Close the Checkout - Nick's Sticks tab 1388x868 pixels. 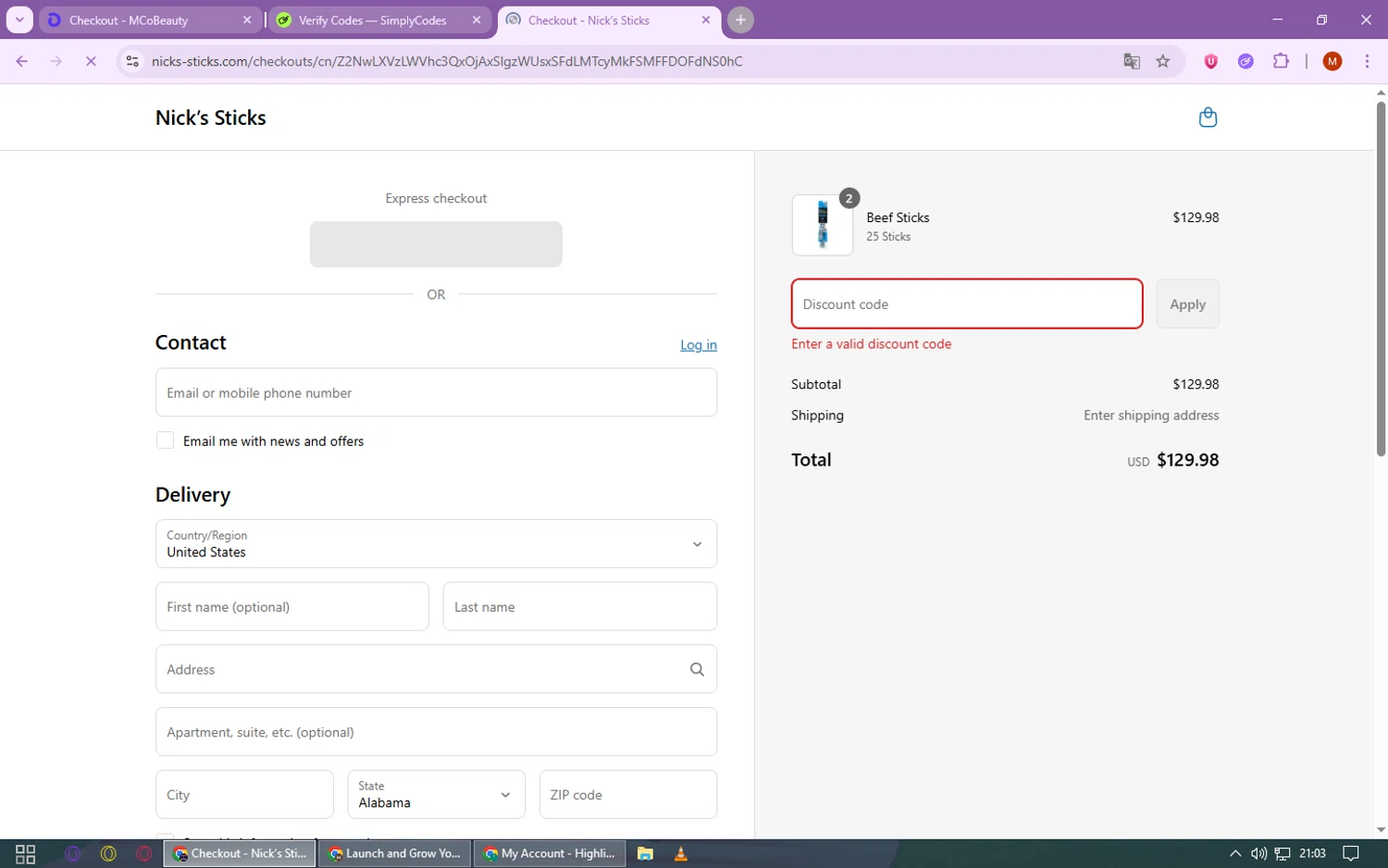(x=706, y=19)
